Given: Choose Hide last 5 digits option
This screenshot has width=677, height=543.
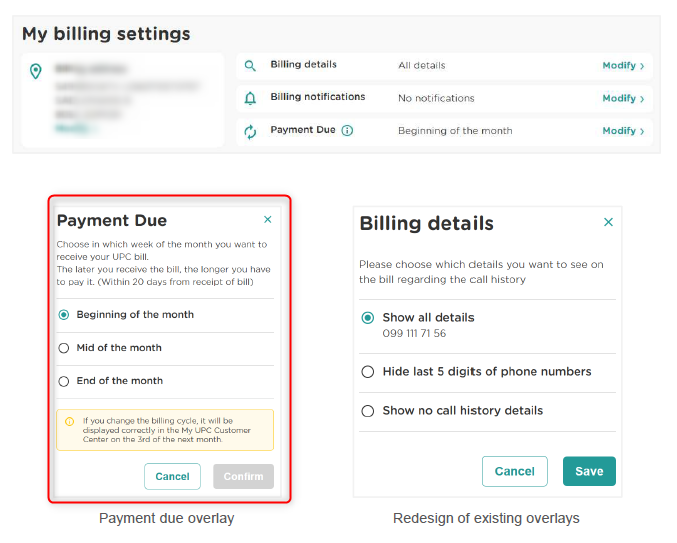Looking at the screenshot, I should (368, 372).
